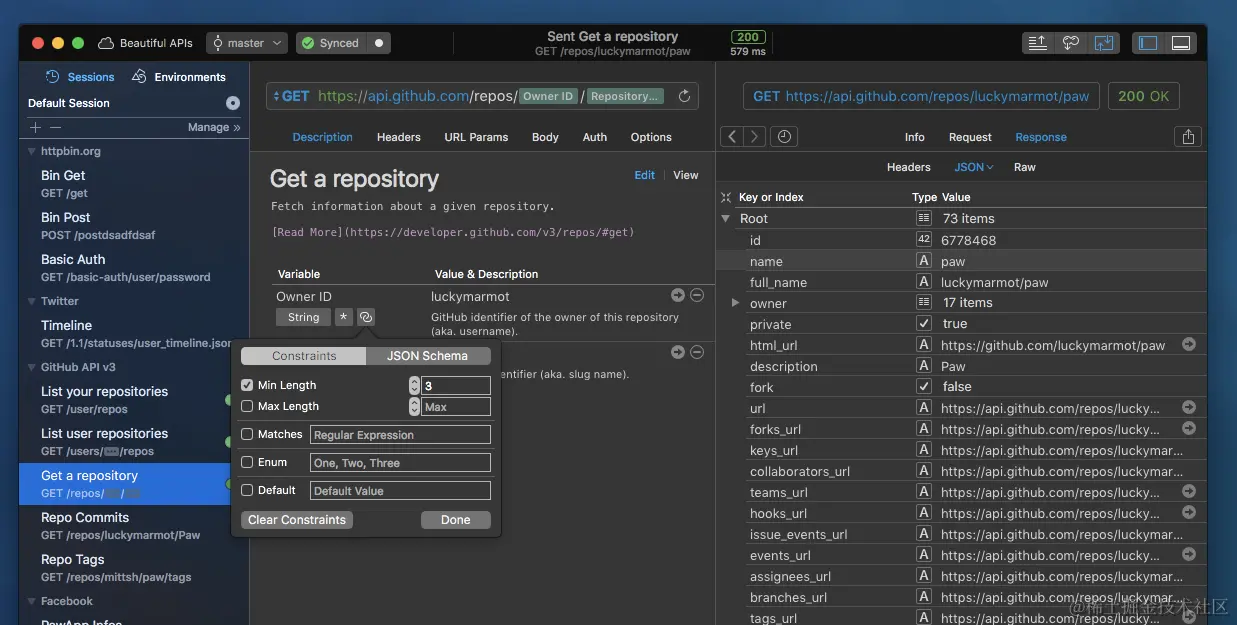Open the Headers request tab

pos(398,137)
